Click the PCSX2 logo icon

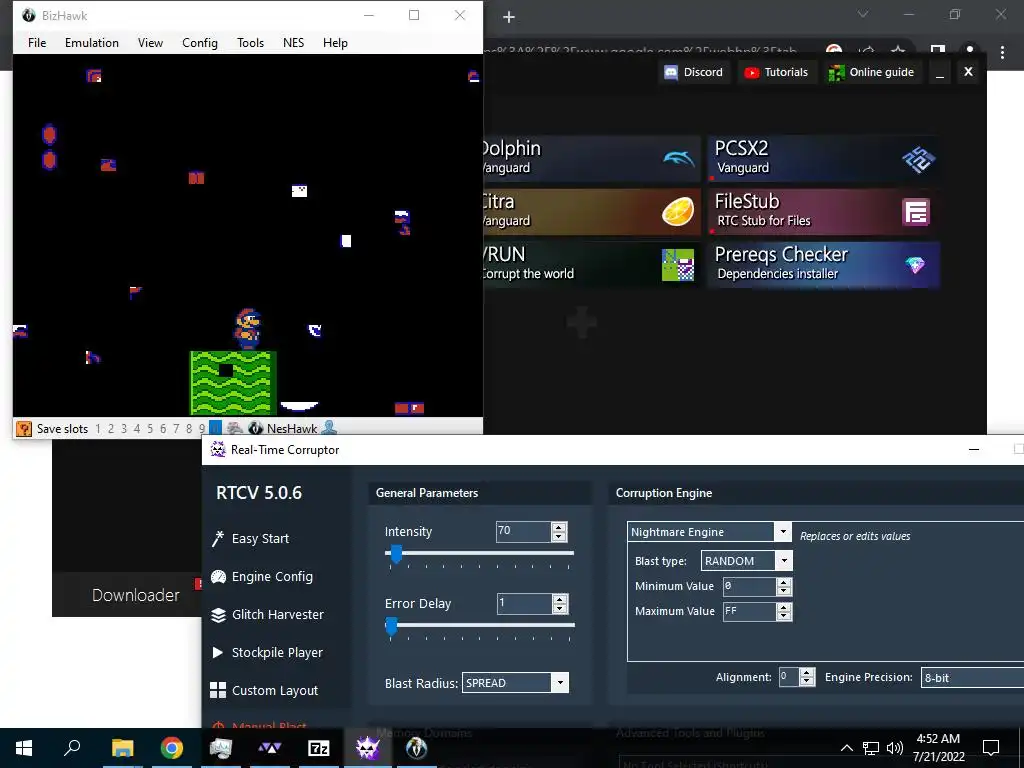(918, 159)
